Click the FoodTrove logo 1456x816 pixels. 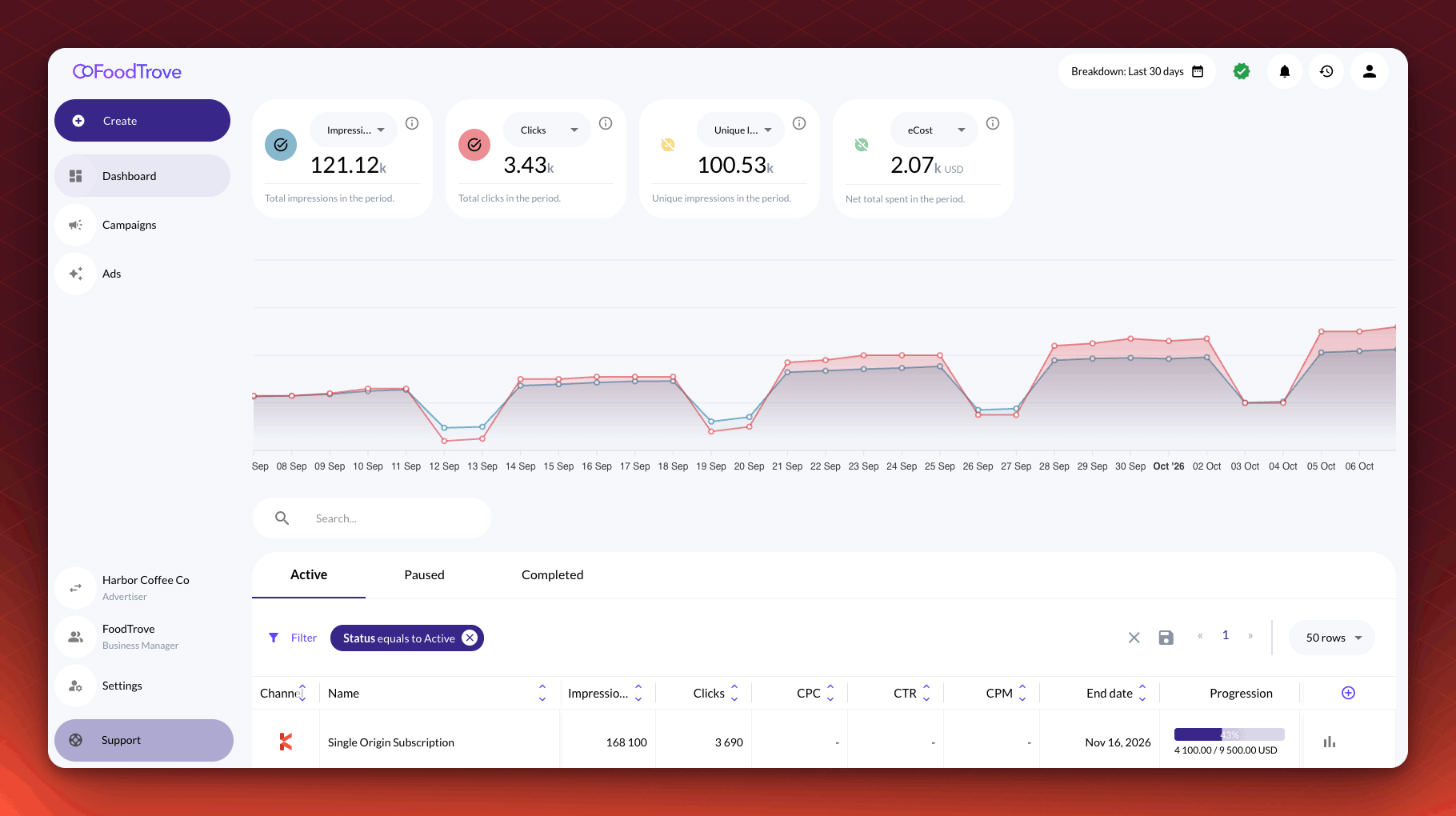tap(127, 72)
